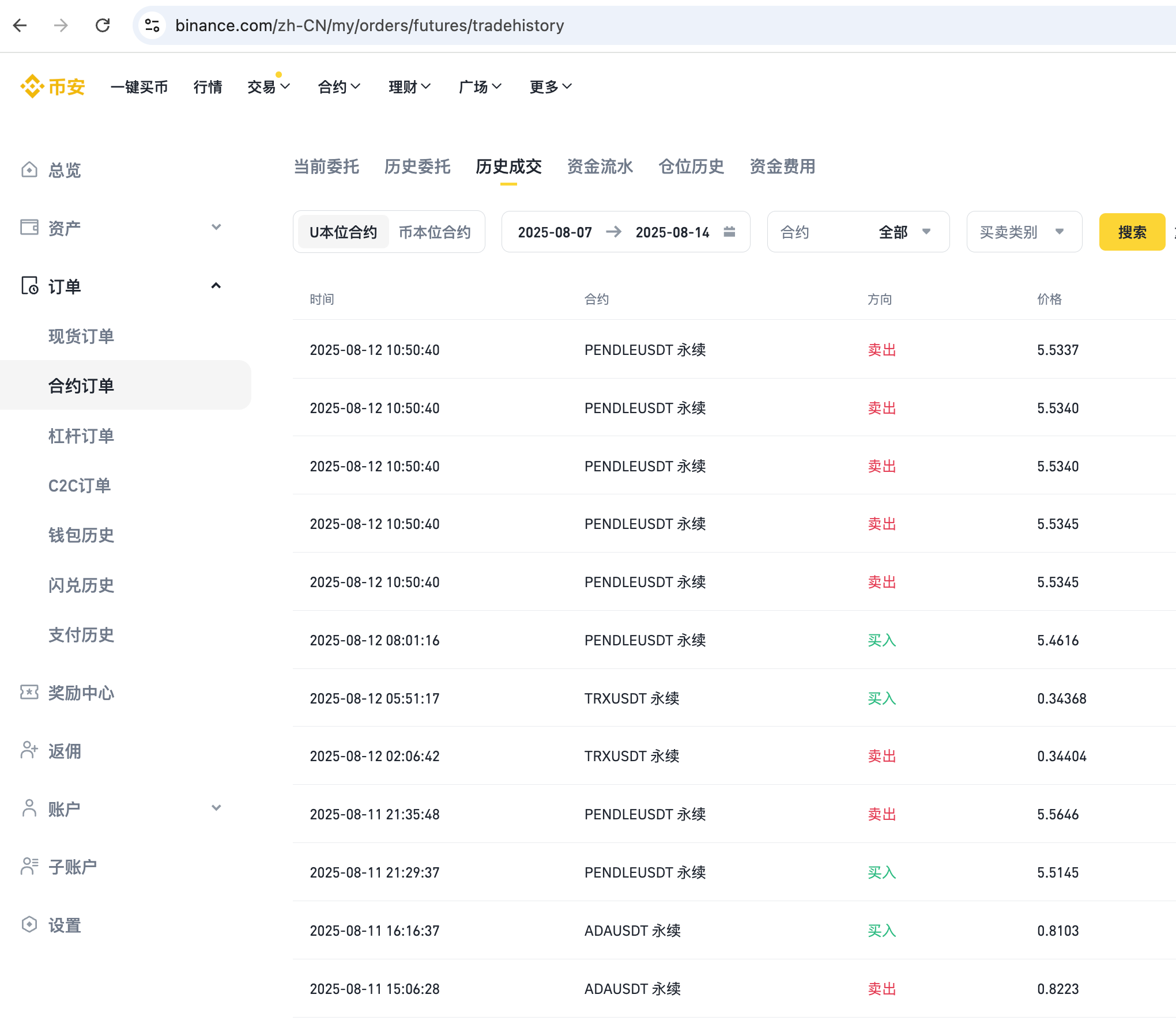Click the browser reload icon
Viewport: 1176px width, 1036px height.
point(103,25)
